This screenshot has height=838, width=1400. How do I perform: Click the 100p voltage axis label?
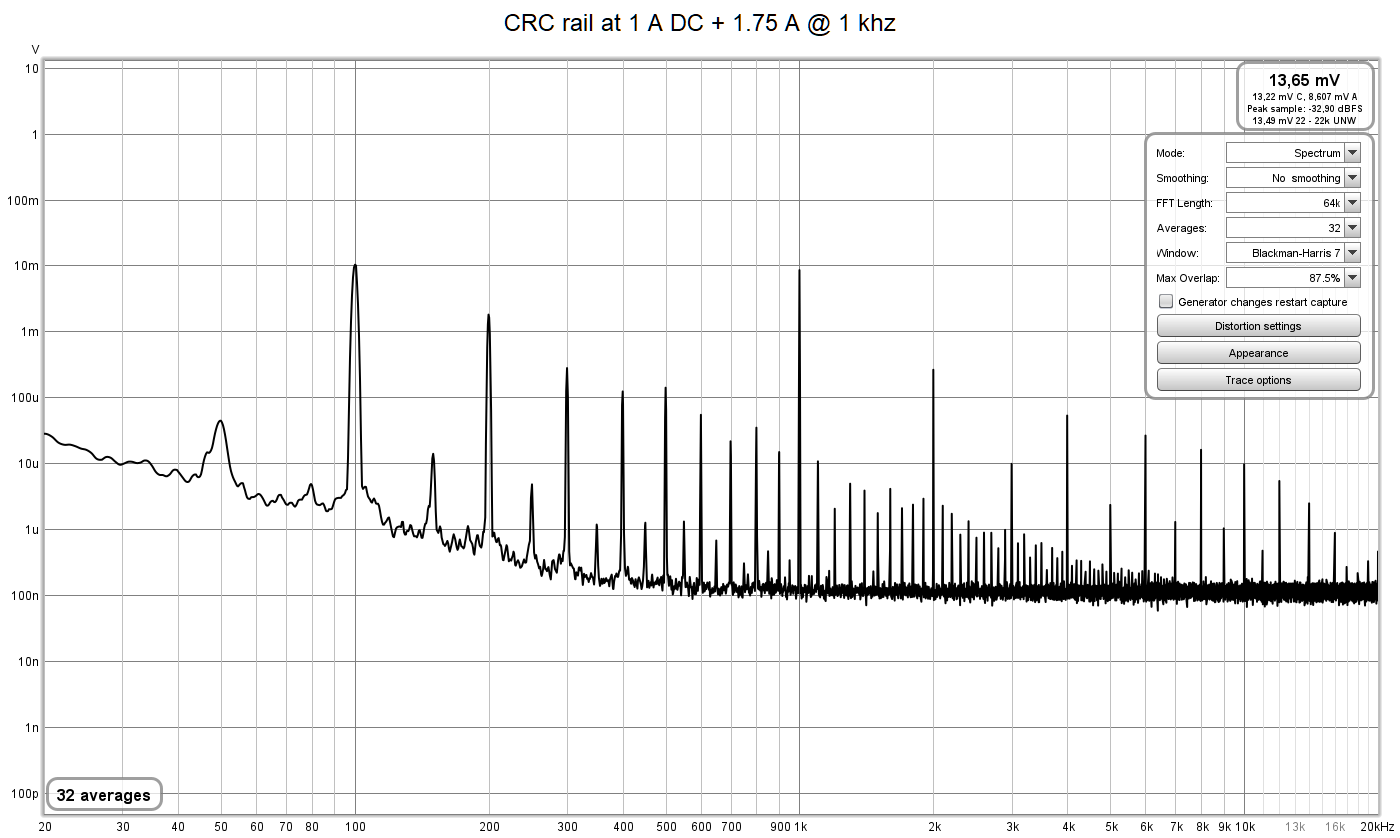pos(24,794)
